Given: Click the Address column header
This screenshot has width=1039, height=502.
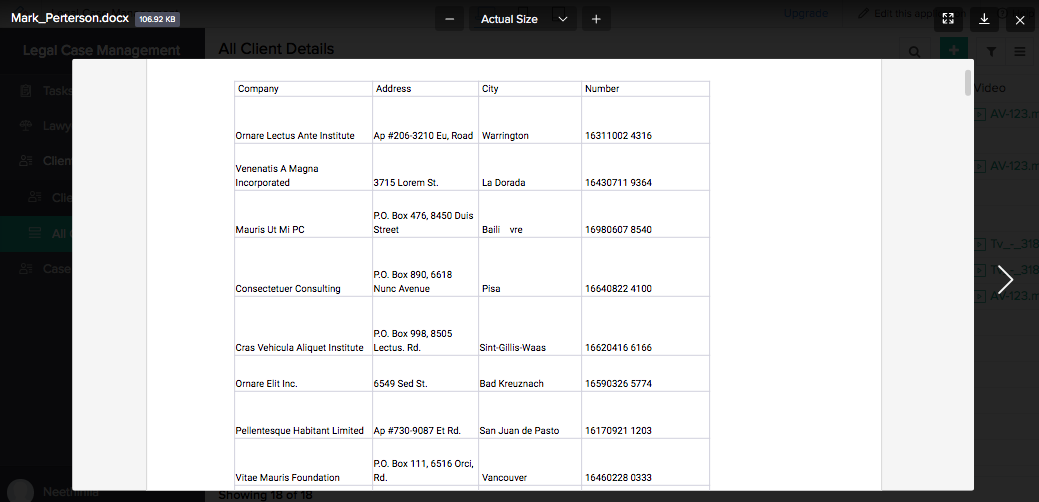Looking at the screenshot, I should (425, 89).
